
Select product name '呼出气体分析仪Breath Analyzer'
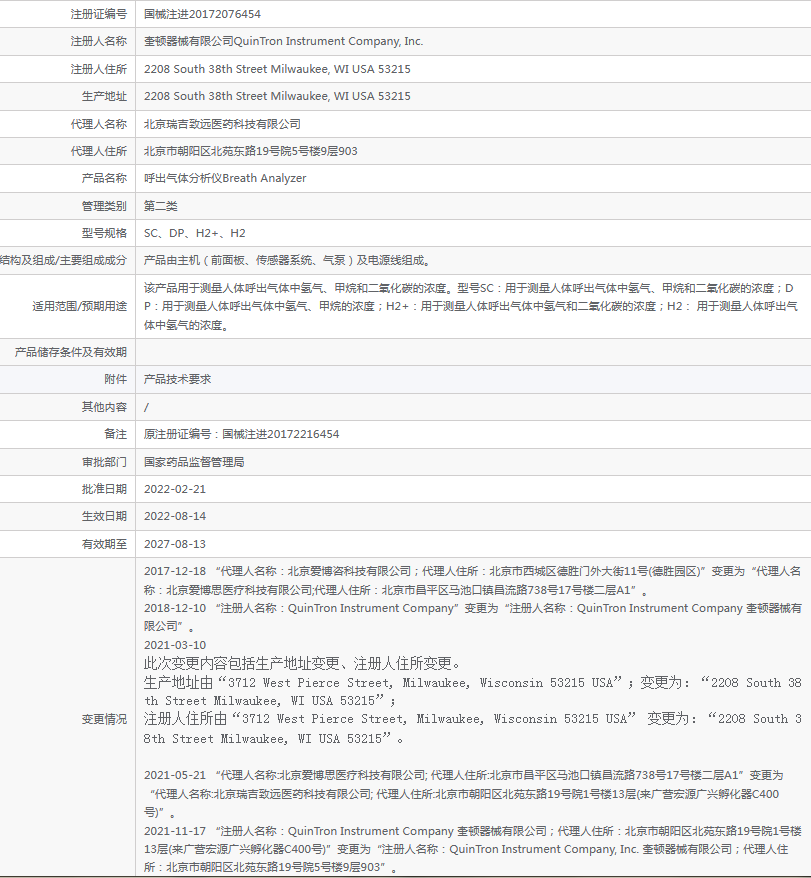[x=225, y=179]
